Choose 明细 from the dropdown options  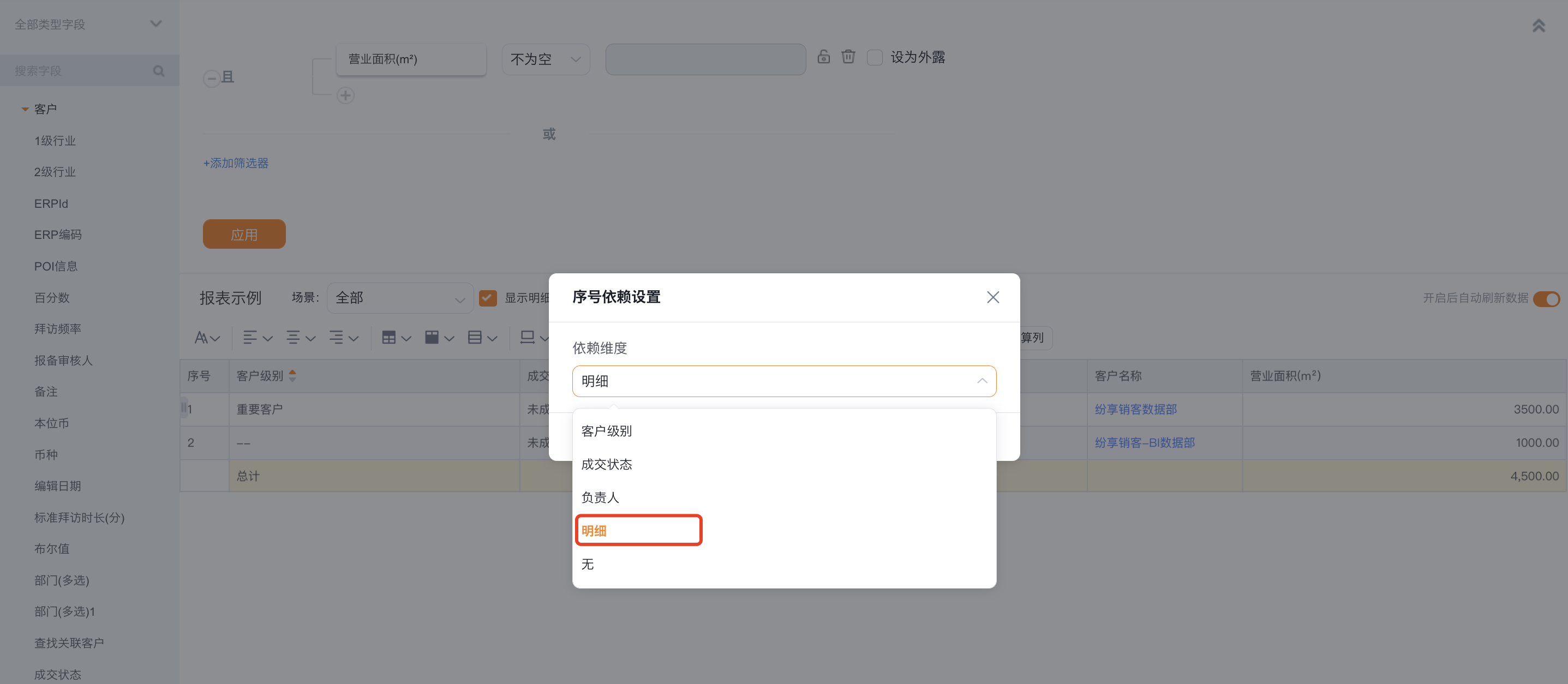click(784, 531)
